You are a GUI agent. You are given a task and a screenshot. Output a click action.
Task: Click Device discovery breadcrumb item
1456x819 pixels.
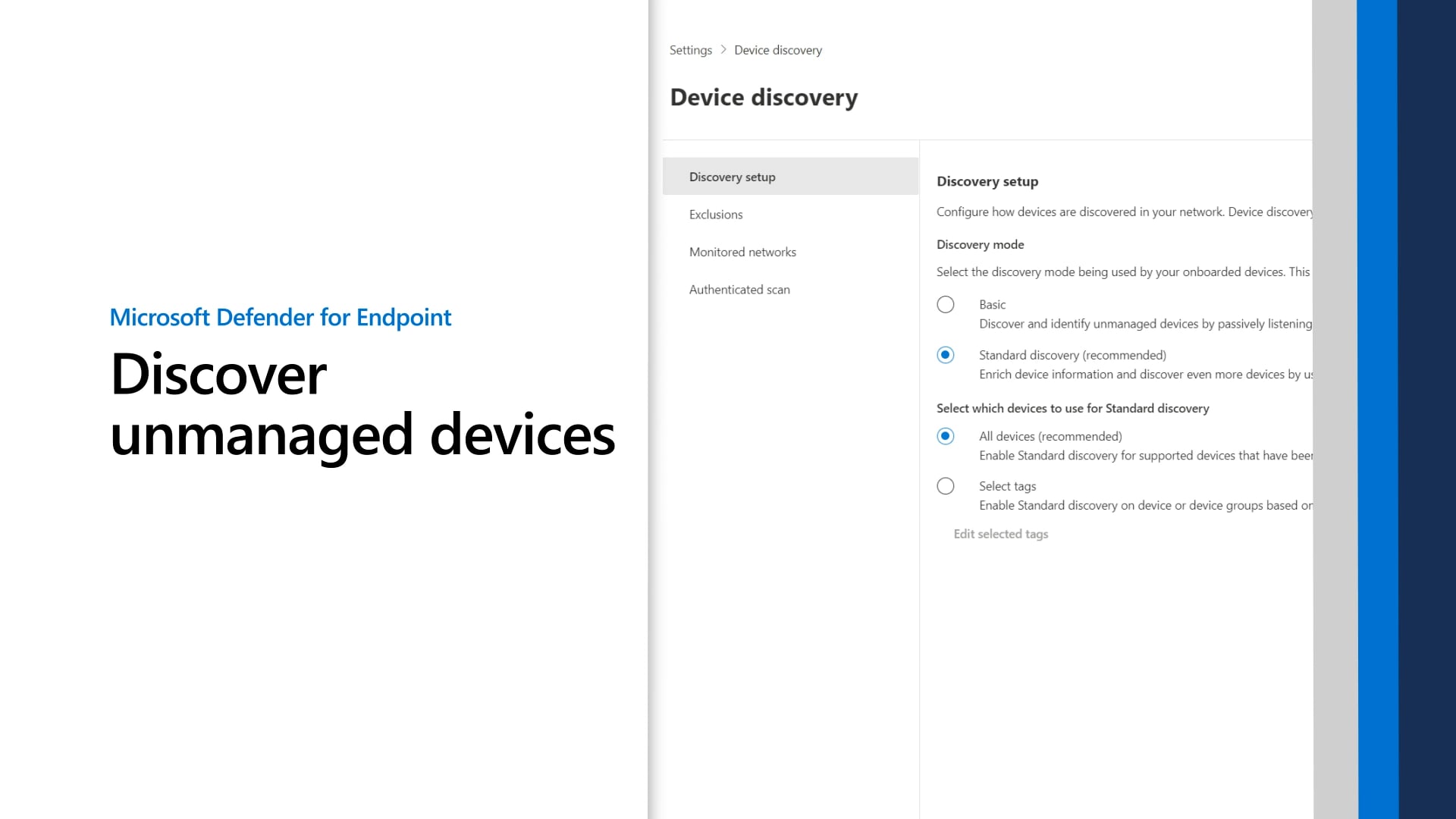pyautogui.click(x=777, y=50)
